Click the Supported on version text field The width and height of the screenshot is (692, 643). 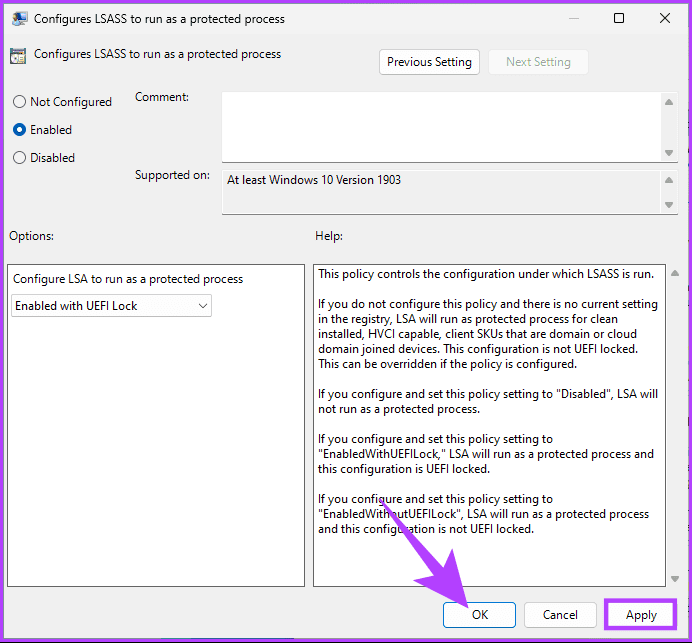tap(440, 191)
